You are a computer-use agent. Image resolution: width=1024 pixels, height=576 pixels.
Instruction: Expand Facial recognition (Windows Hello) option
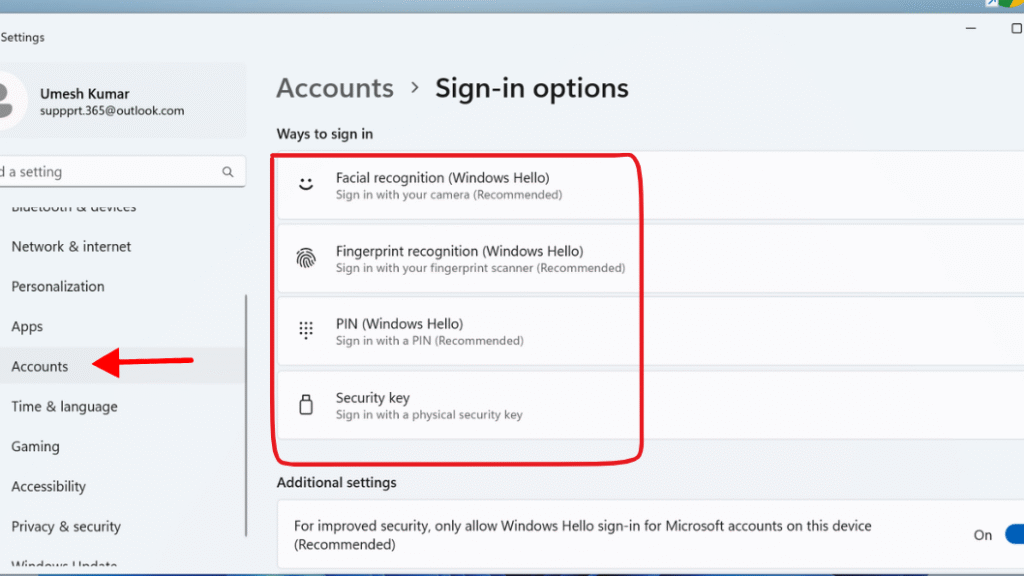[x=650, y=185]
